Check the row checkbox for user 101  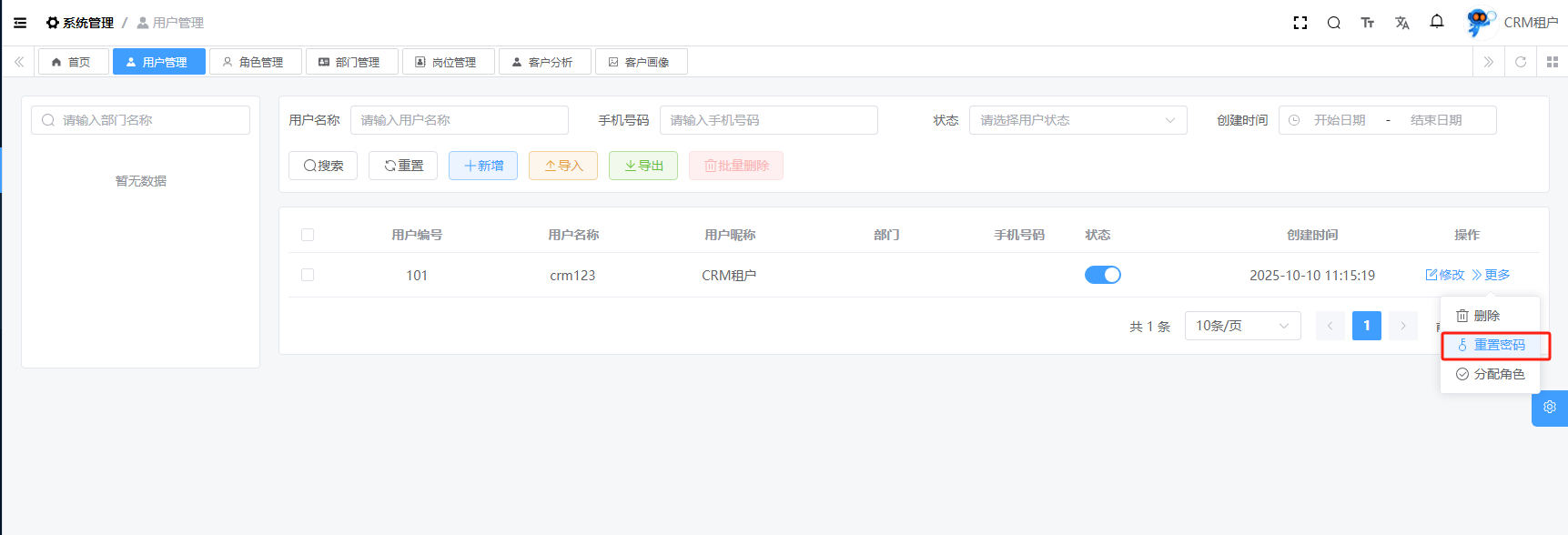pyautogui.click(x=308, y=275)
